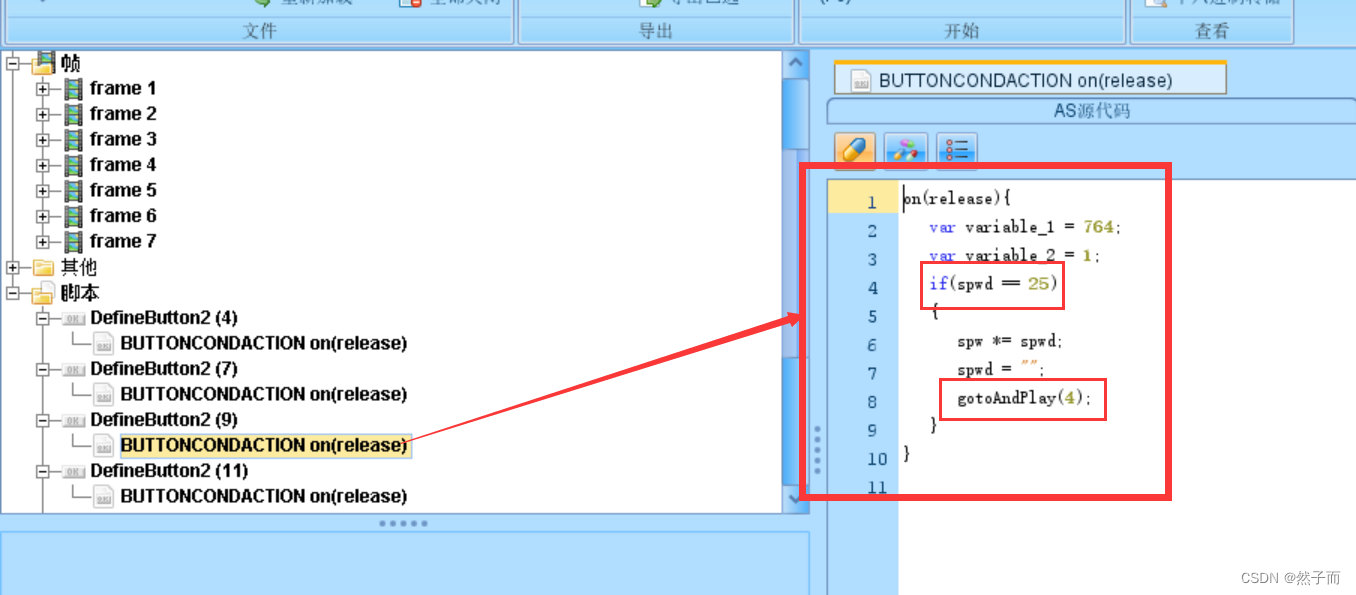This screenshot has width=1356, height=595.
Task: Click the pill-shaped edit icon above the code
Action: 854,150
